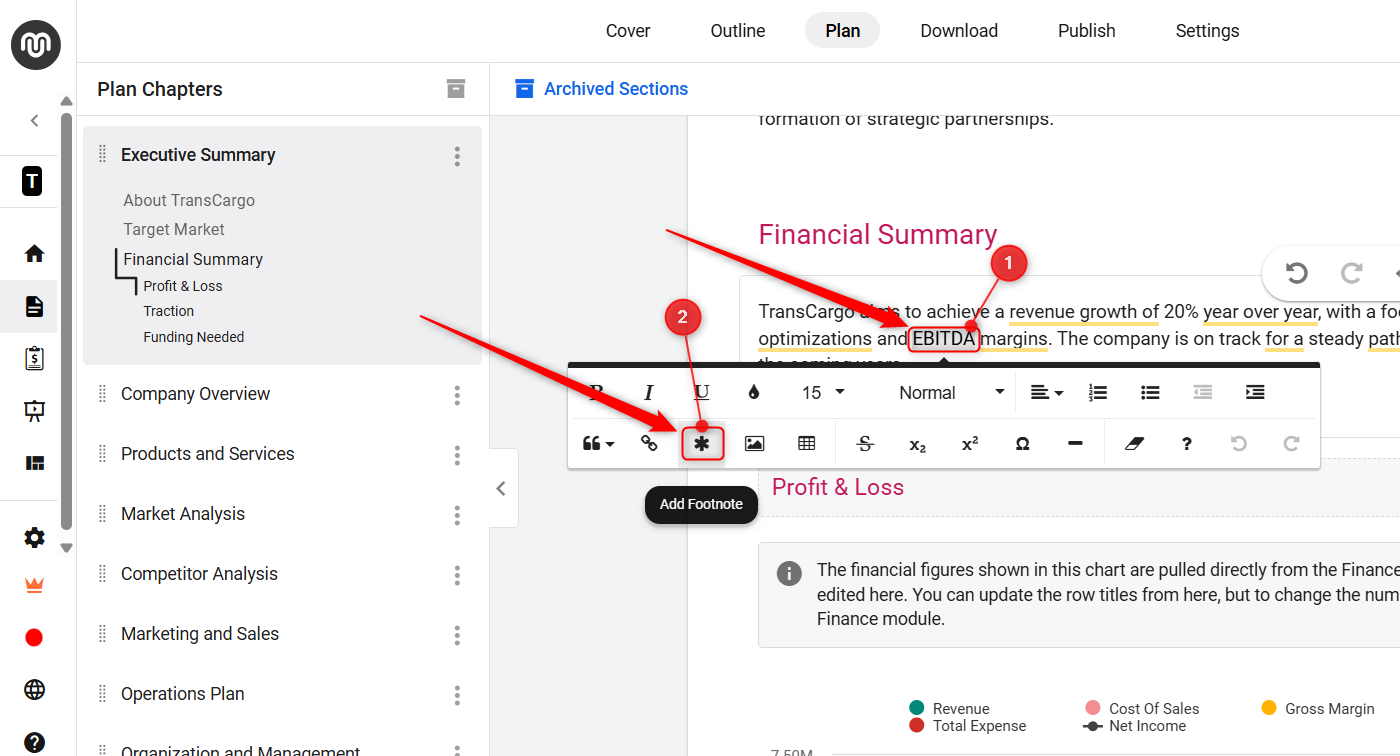This screenshot has height=756, width=1400.
Task: Click the document plan icon in sidebar
Action: (34, 306)
